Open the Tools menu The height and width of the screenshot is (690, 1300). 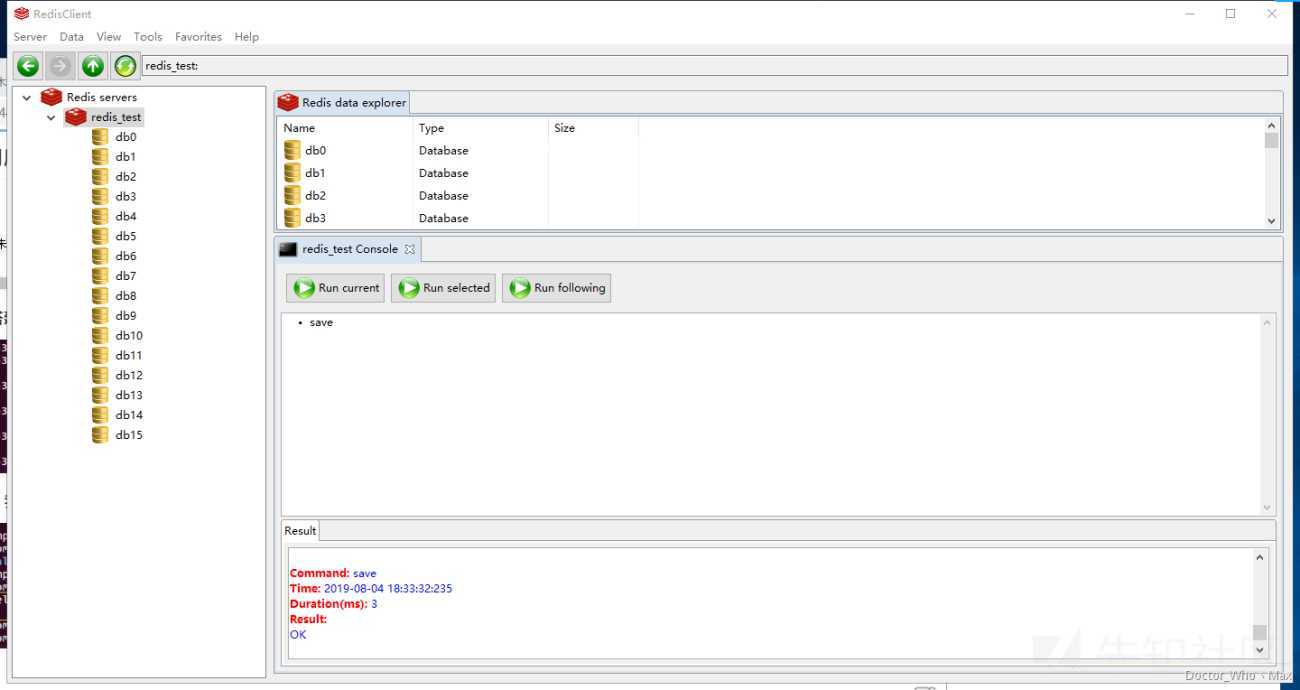[x=148, y=37]
